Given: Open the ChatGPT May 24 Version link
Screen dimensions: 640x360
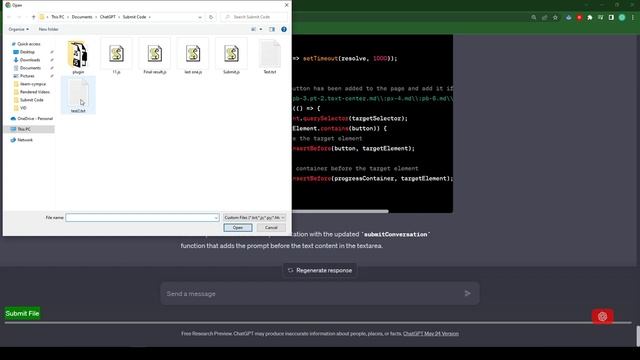Looking at the screenshot, I should [431, 333].
